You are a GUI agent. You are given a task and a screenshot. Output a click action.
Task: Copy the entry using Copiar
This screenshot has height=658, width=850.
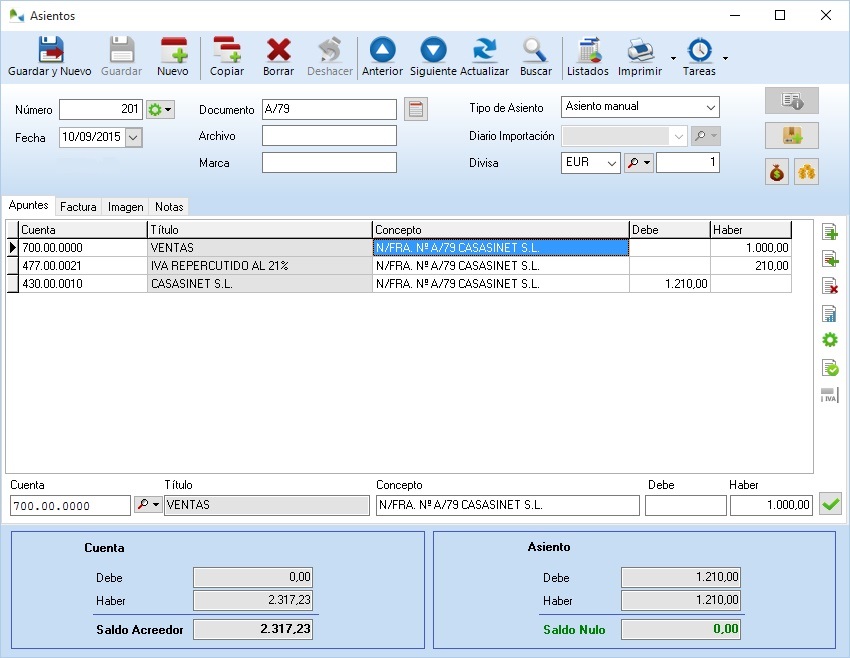pos(227,57)
